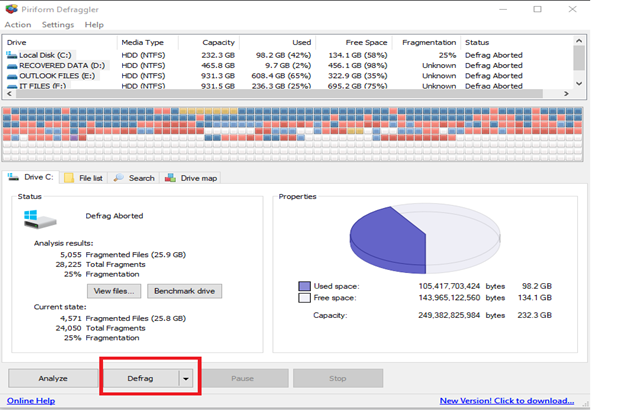The width and height of the screenshot is (623, 410).
Task: Sort by the Capacity column header
Action: 209,43
